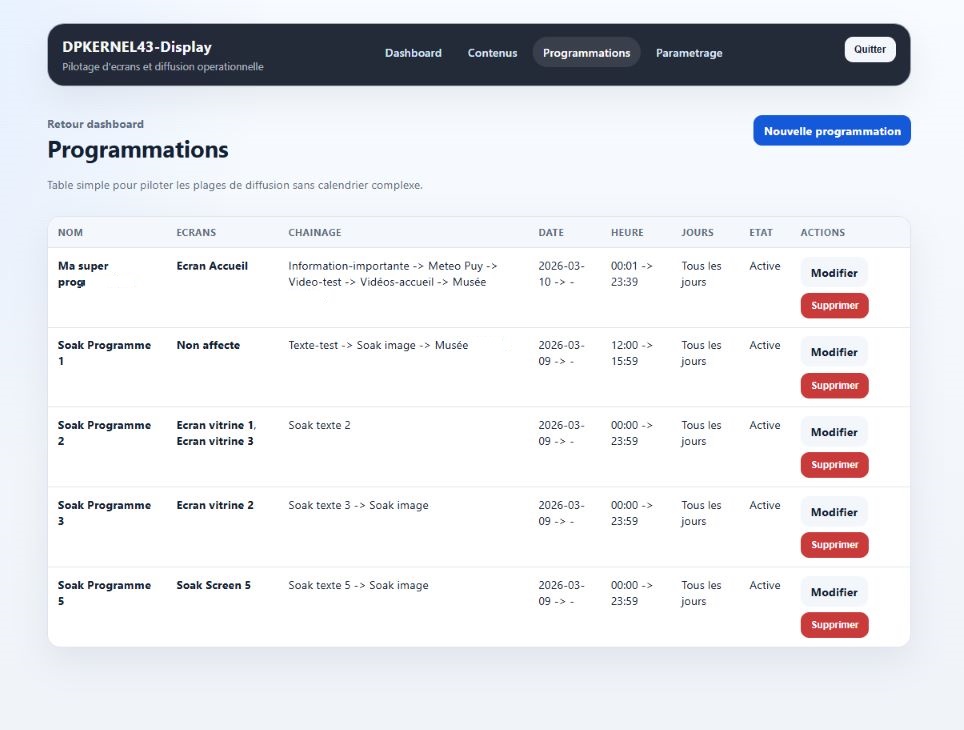Follow the Retour dashboard link

95,124
